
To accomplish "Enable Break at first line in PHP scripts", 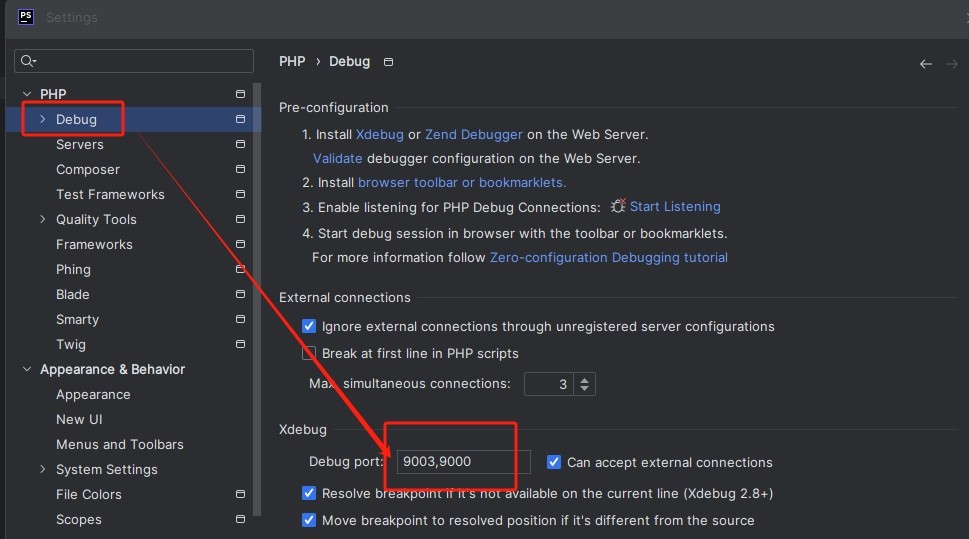I will coord(309,354).
